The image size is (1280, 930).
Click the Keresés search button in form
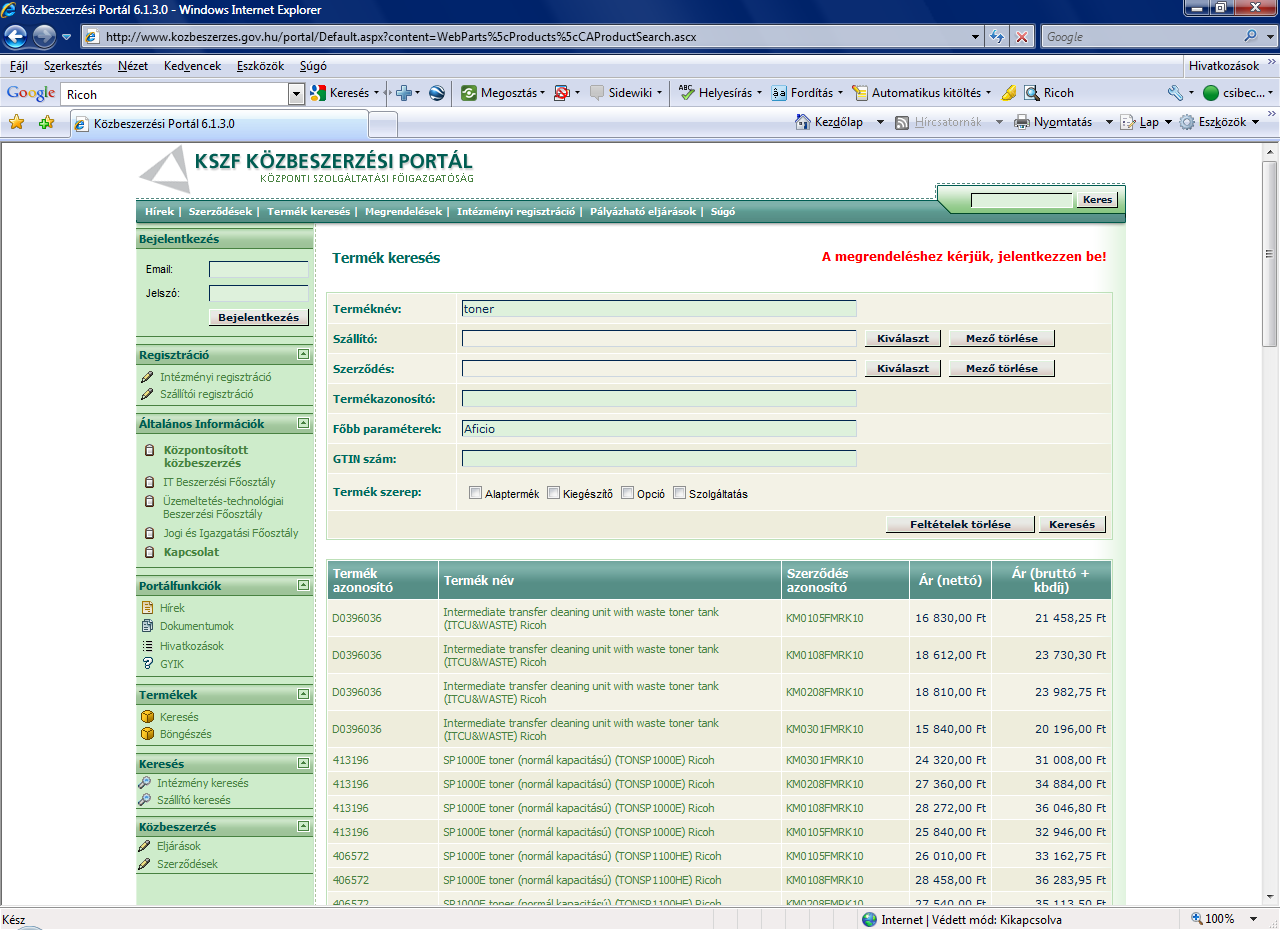[1072, 524]
